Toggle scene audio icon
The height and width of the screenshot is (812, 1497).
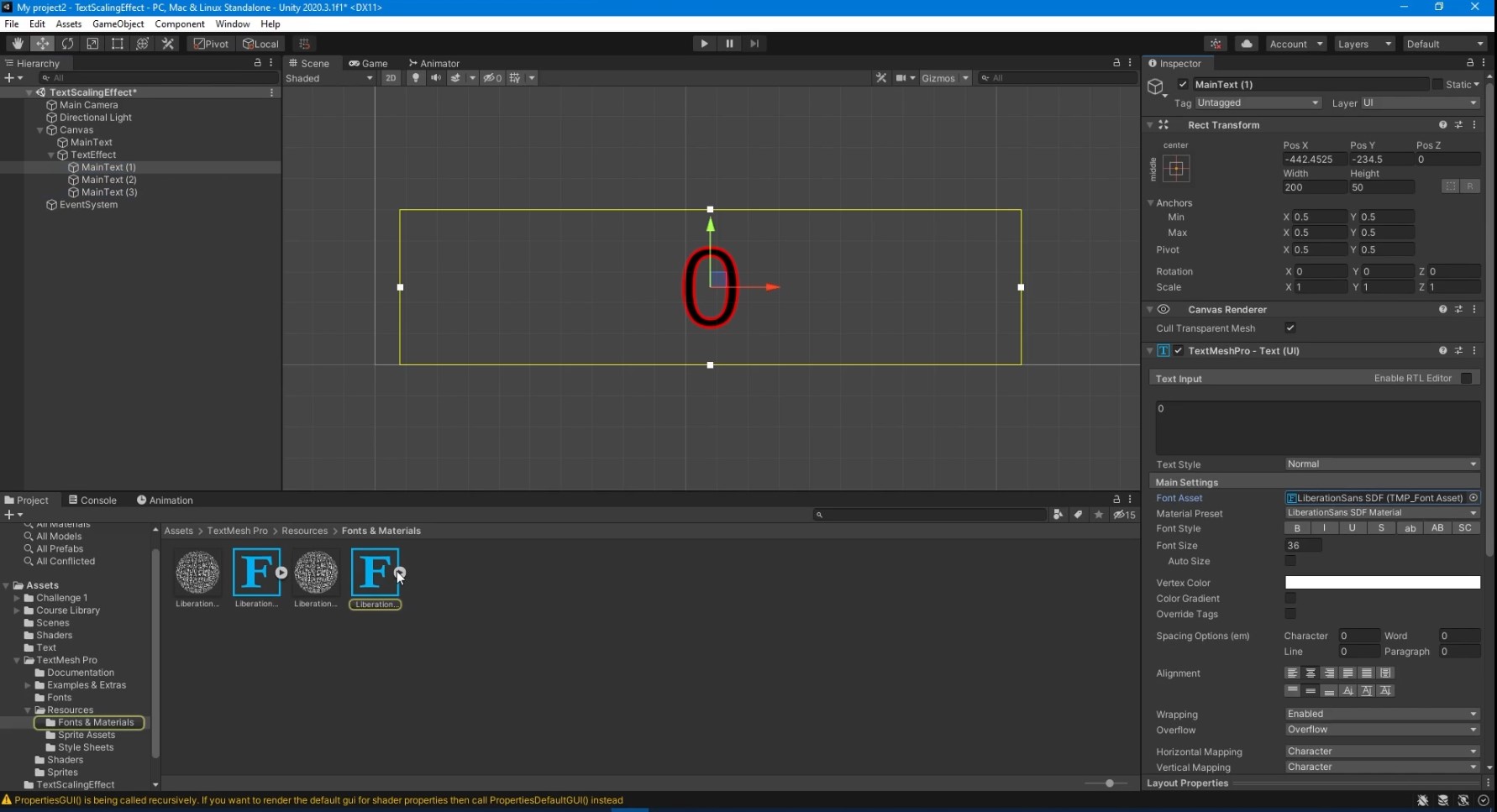435,78
